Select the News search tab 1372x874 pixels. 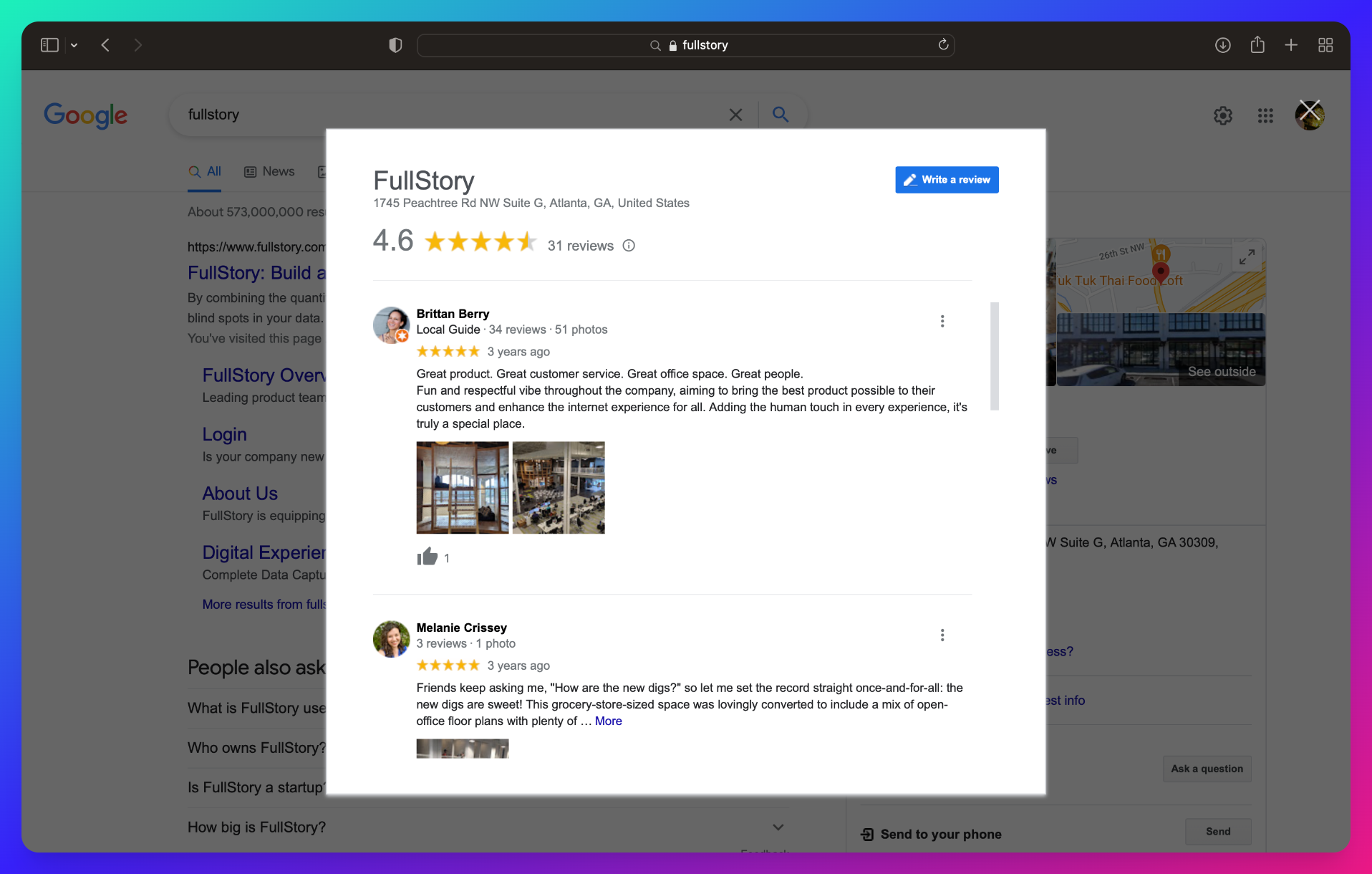[269, 172]
